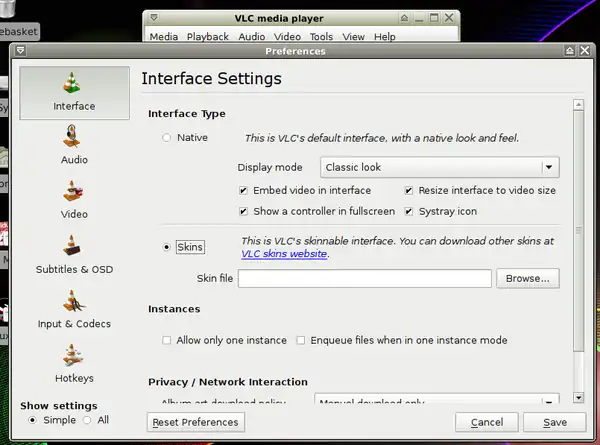Expand the Display mode dropdown

pos(548,168)
